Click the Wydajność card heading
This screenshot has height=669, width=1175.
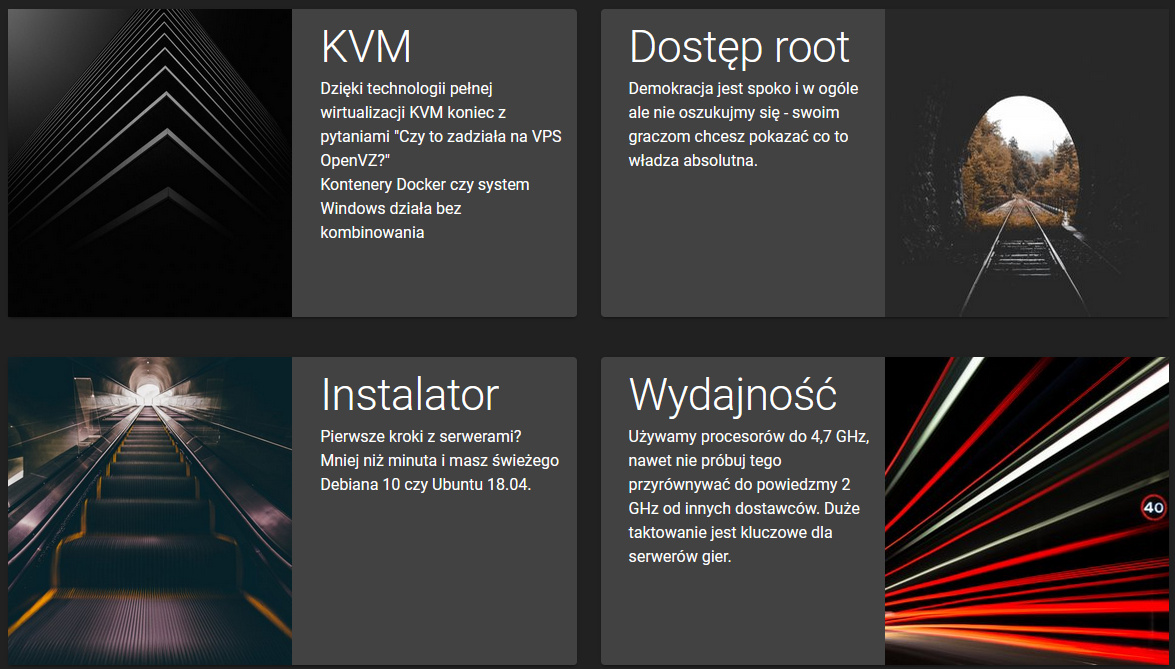click(732, 394)
